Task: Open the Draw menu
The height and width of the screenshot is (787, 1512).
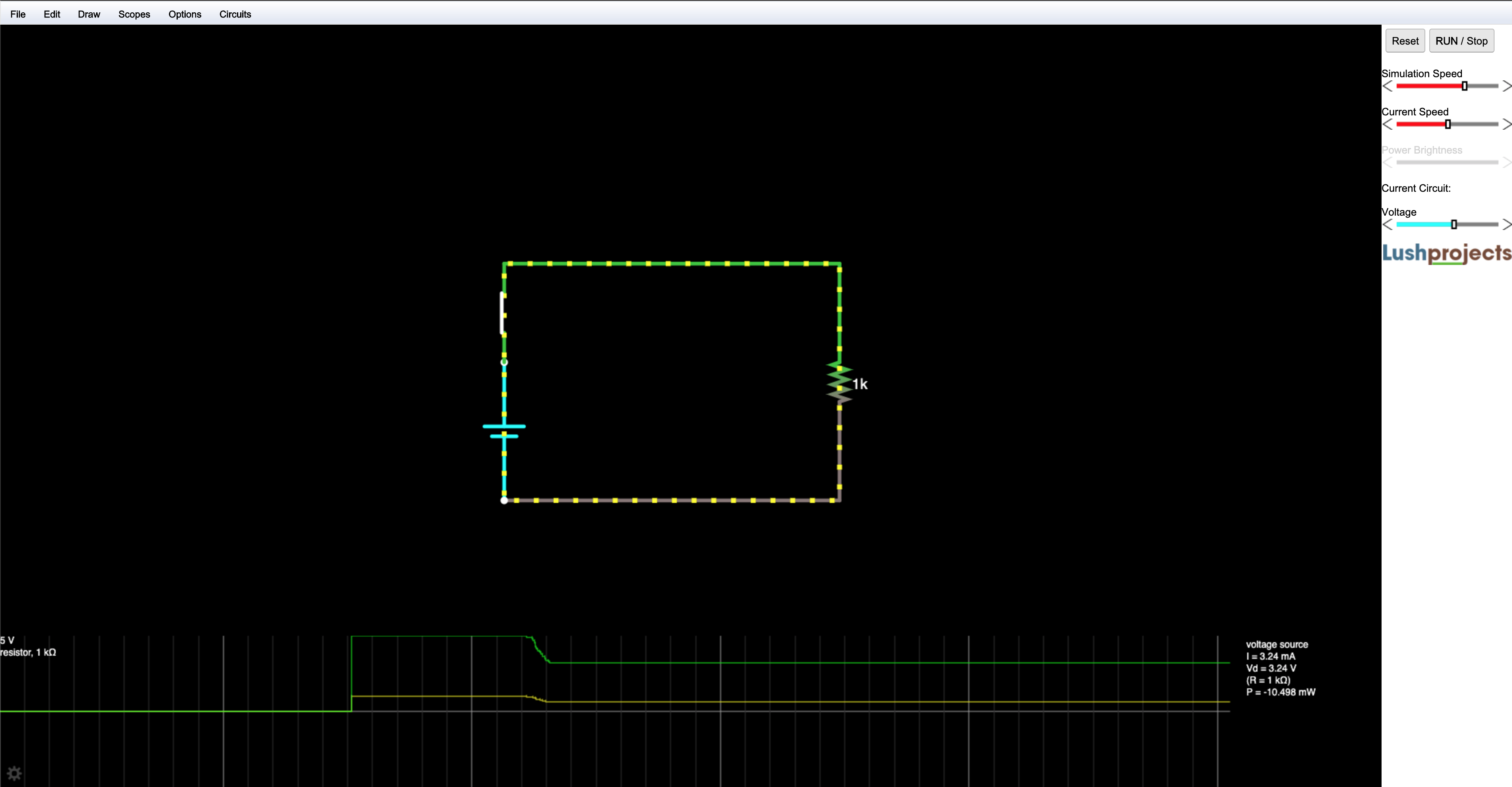Action: 89,14
